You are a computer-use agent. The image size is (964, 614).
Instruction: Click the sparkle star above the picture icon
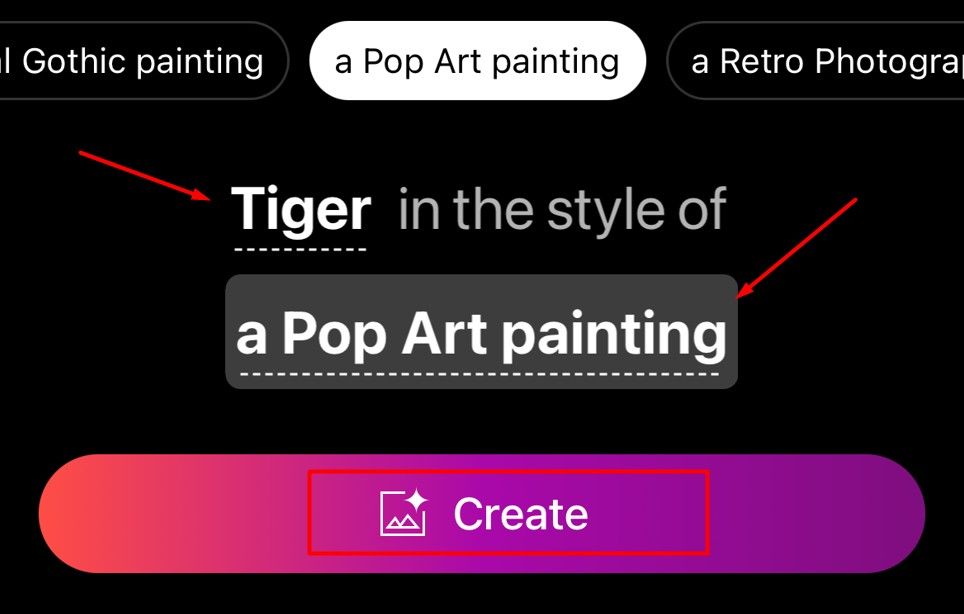(x=416, y=499)
